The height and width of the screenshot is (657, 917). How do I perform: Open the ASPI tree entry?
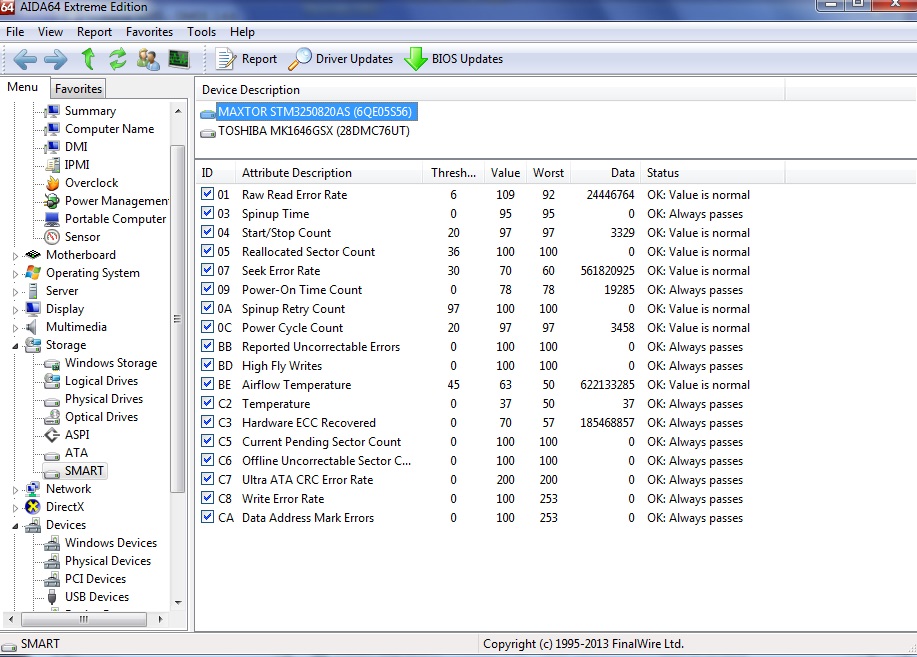pyautogui.click(x=67, y=435)
